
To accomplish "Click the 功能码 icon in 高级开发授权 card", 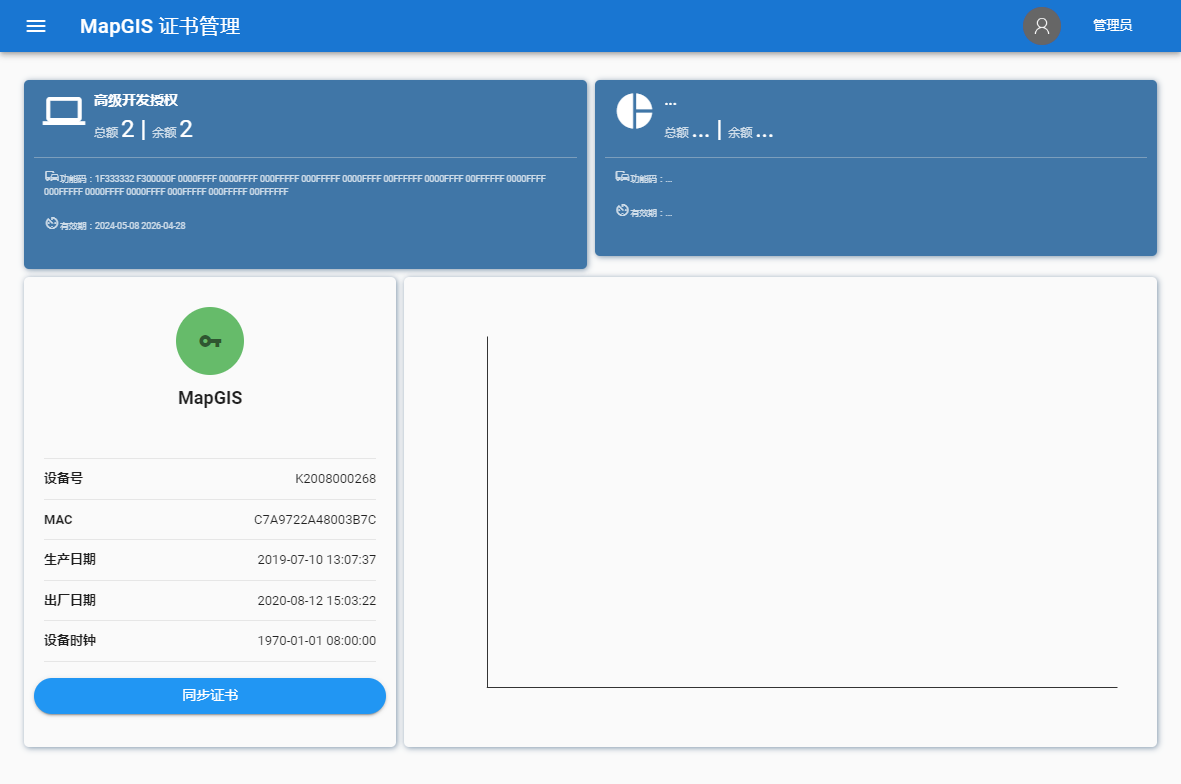I will click(x=51, y=176).
